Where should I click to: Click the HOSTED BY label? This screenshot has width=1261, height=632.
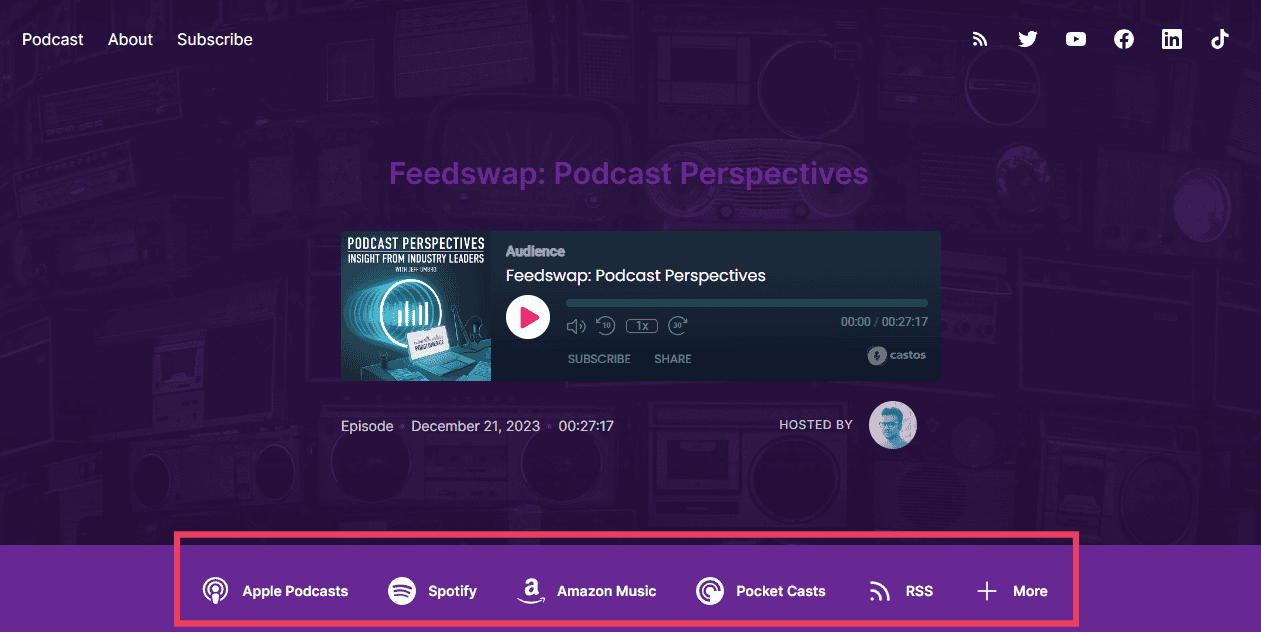816,425
